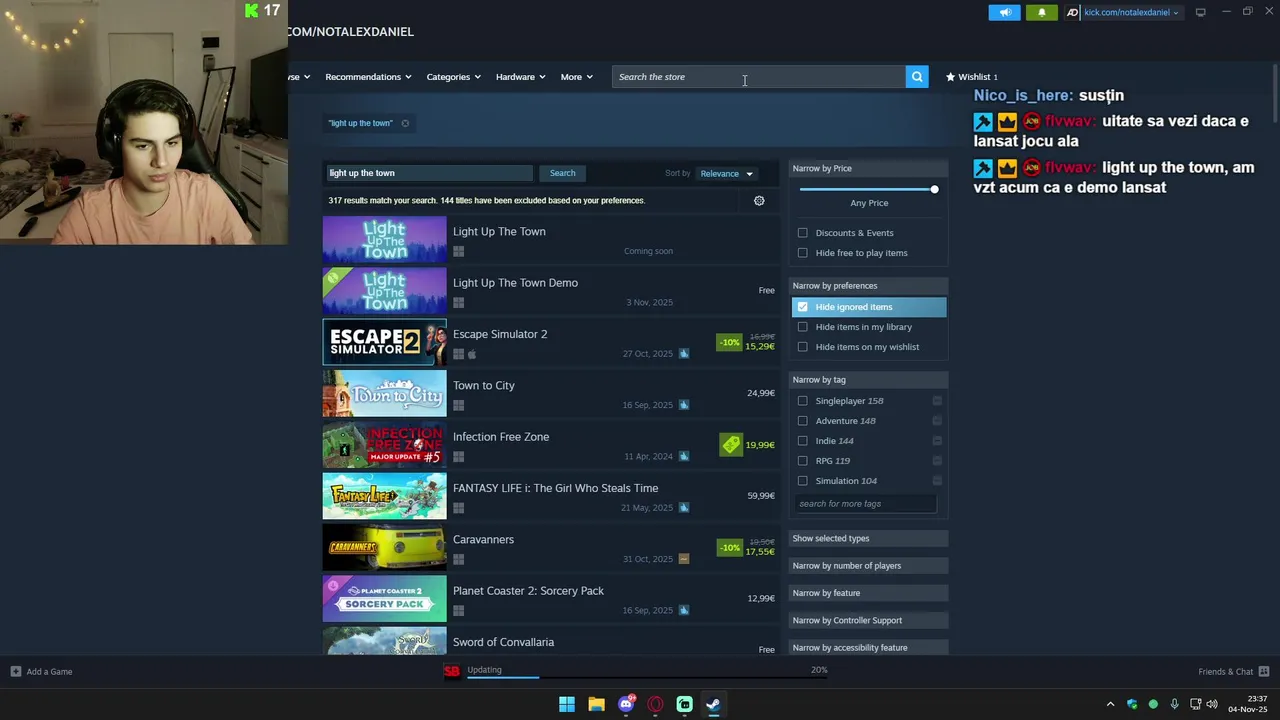Viewport: 1280px width, 720px height.
Task: Click the Search the store field
Action: click(x=759, y=77)
